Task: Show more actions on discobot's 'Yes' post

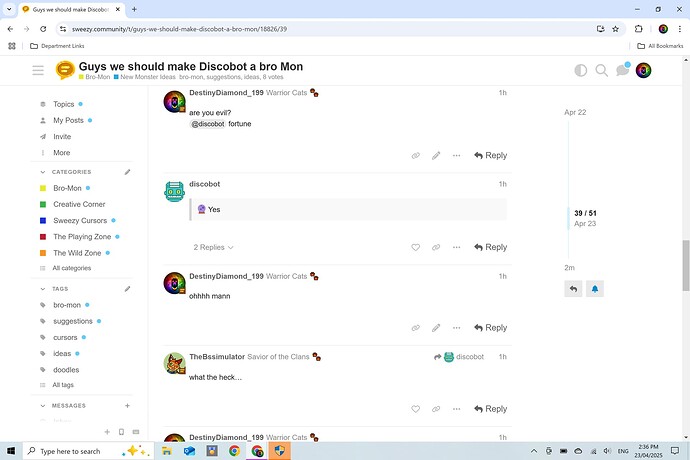Action: (x=456, y=247)
